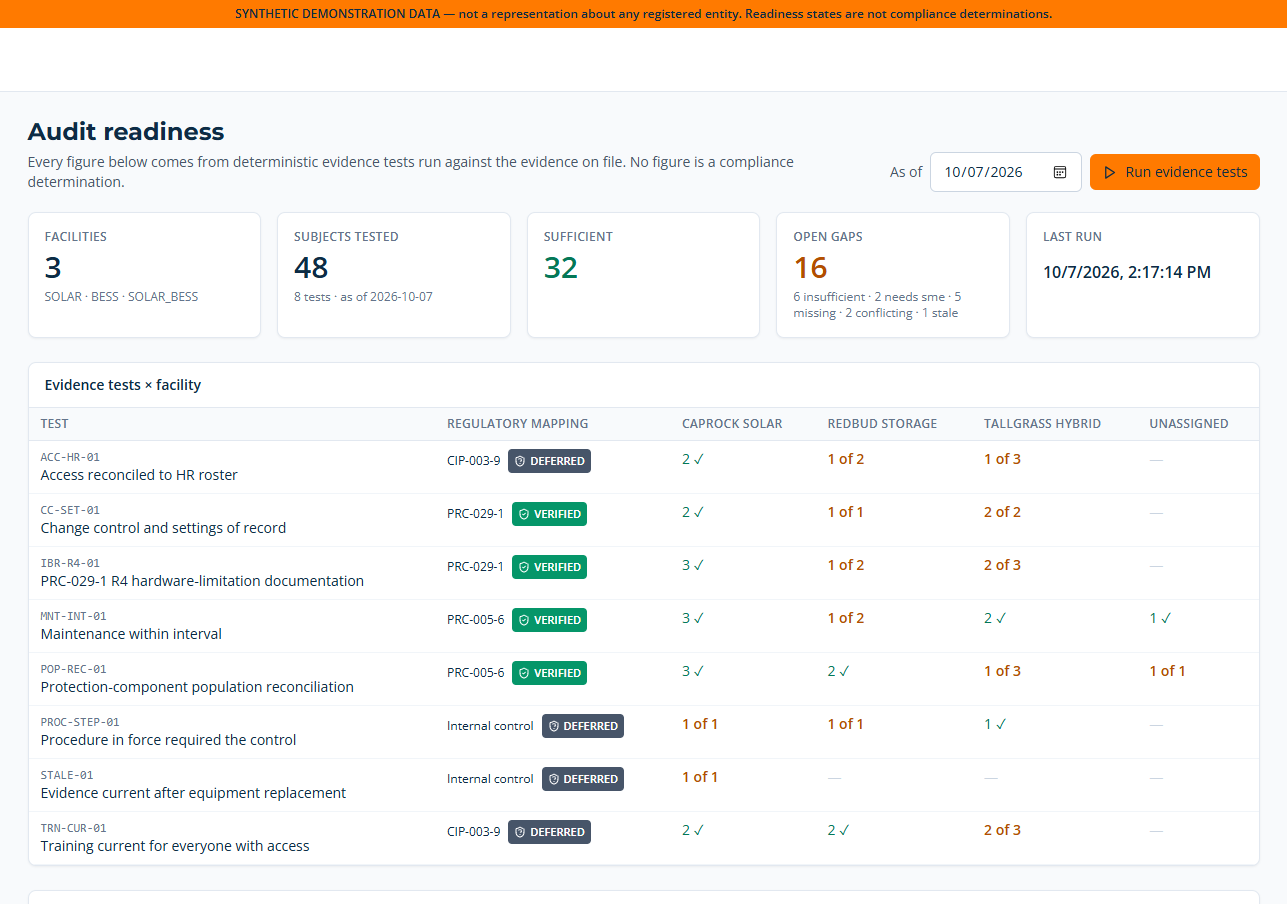Select Redbud Storage '1 of 2' in MNT-INT-01 row
Screen dimensions: 1287x904
click(x=846, y=618)
